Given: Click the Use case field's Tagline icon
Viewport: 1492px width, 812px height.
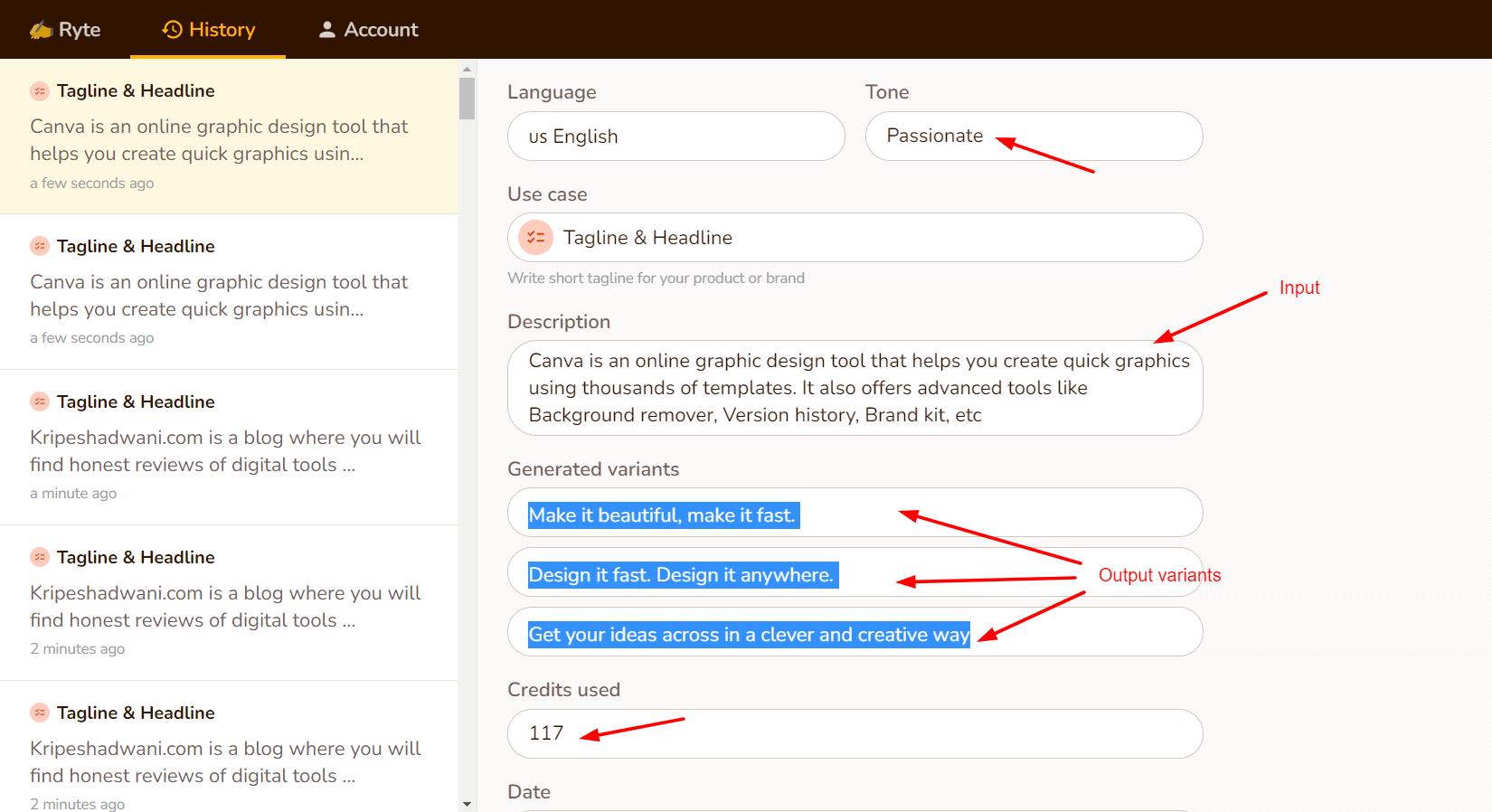Looking at the screenshot, I should 535,238.
